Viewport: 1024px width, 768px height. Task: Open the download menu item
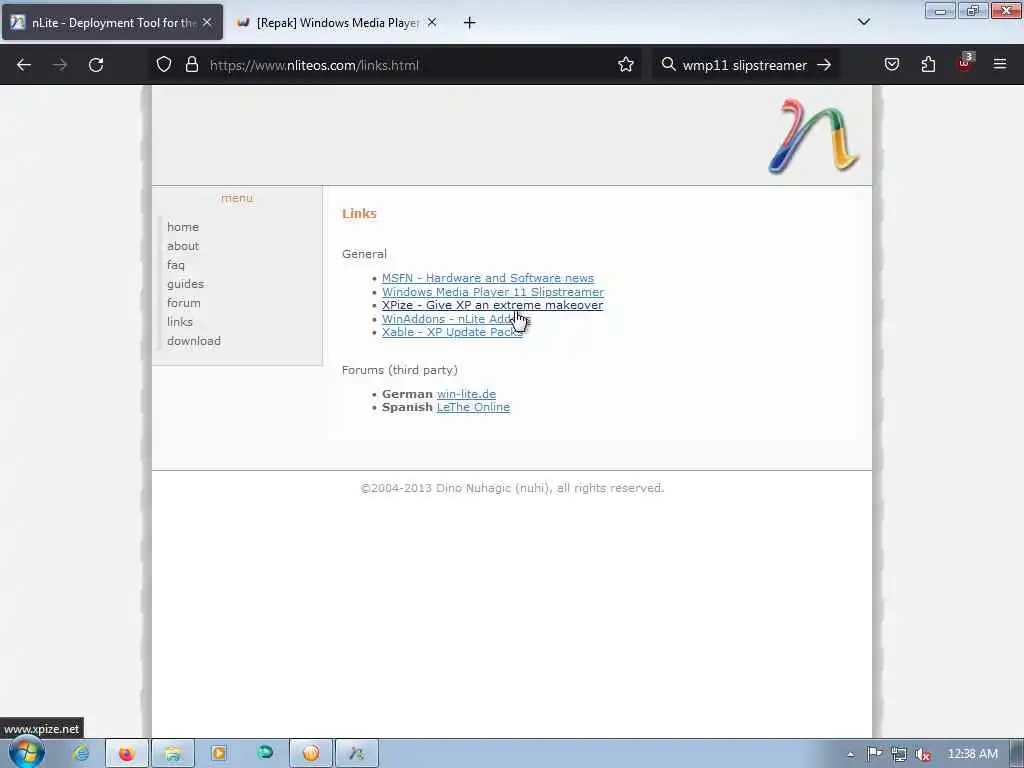194,340
